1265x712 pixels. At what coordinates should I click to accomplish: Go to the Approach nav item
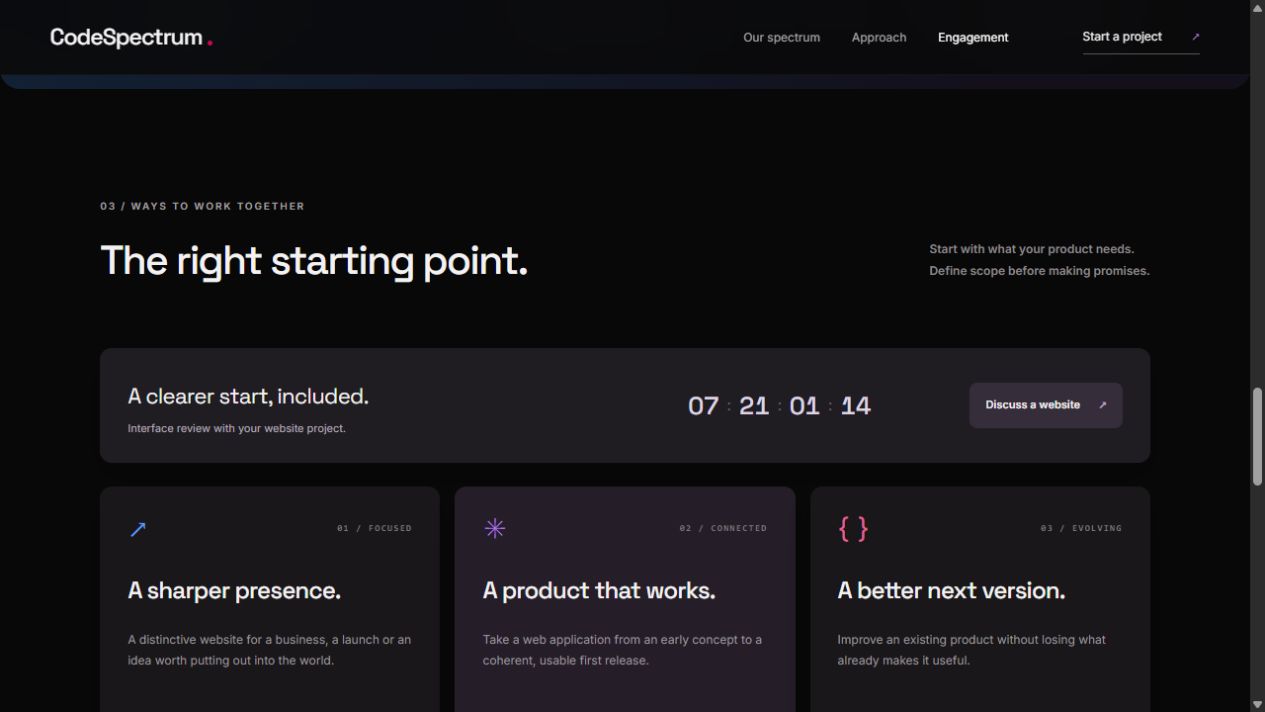click(x=879, y=38)
